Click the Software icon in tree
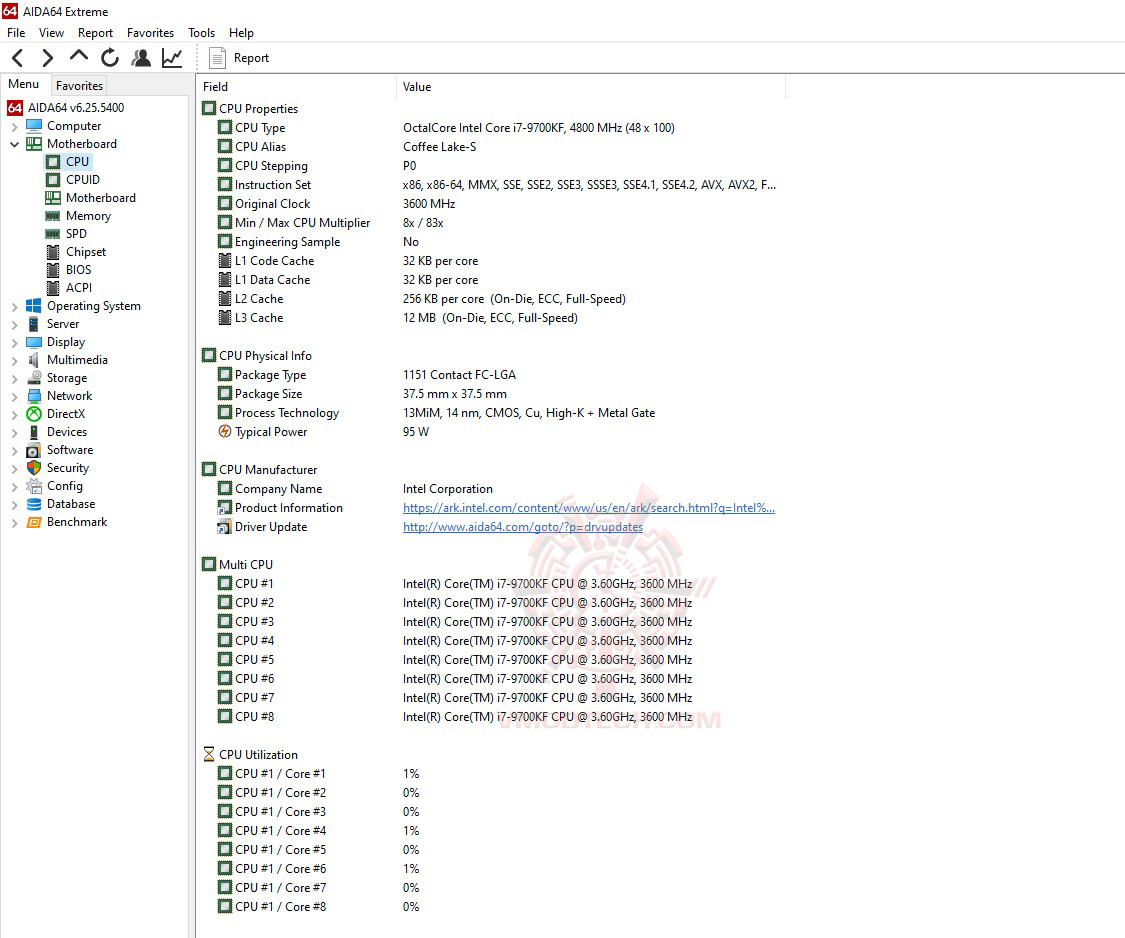 (x=34, y=450)
